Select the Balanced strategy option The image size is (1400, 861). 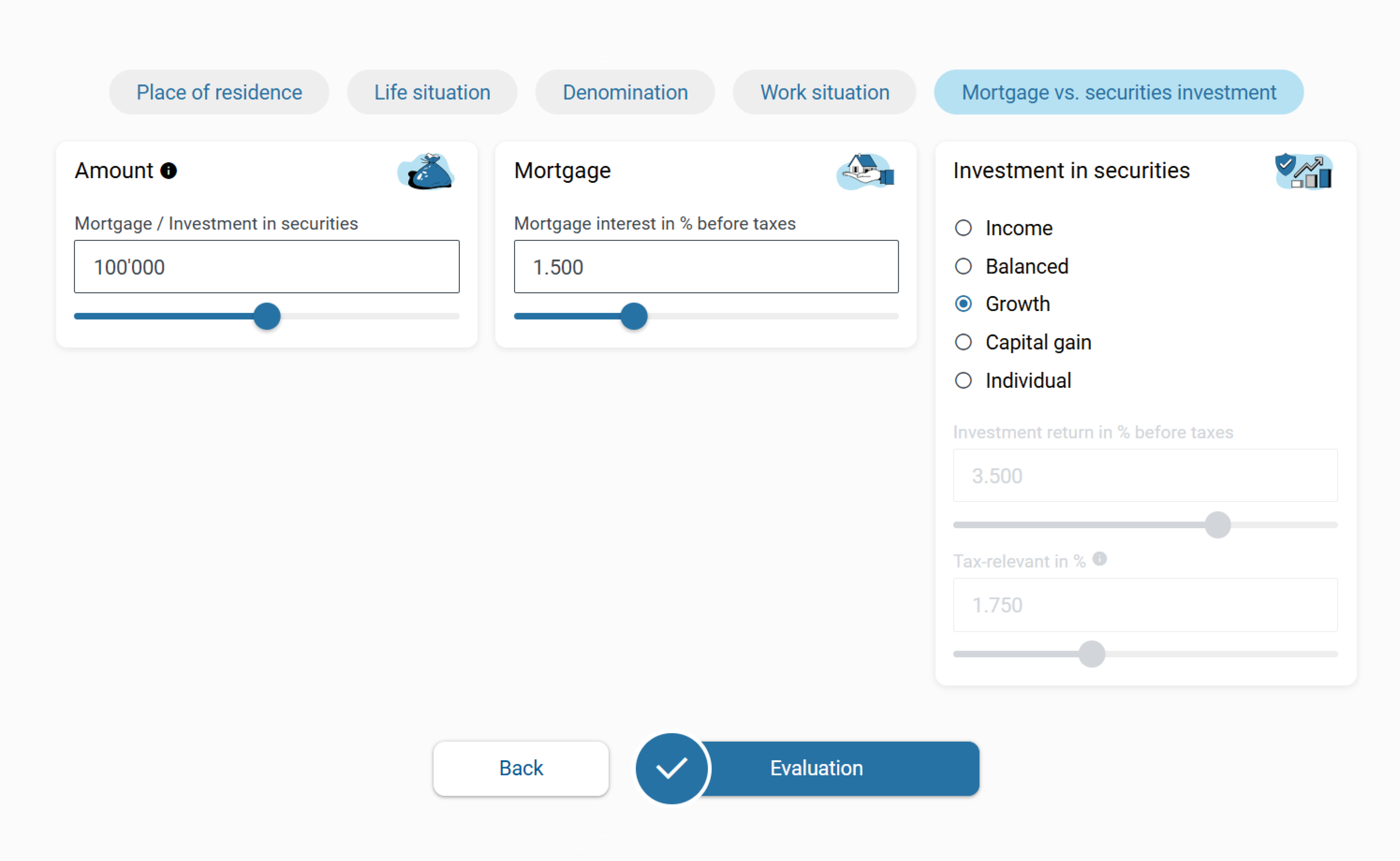(x=963, y=266)
